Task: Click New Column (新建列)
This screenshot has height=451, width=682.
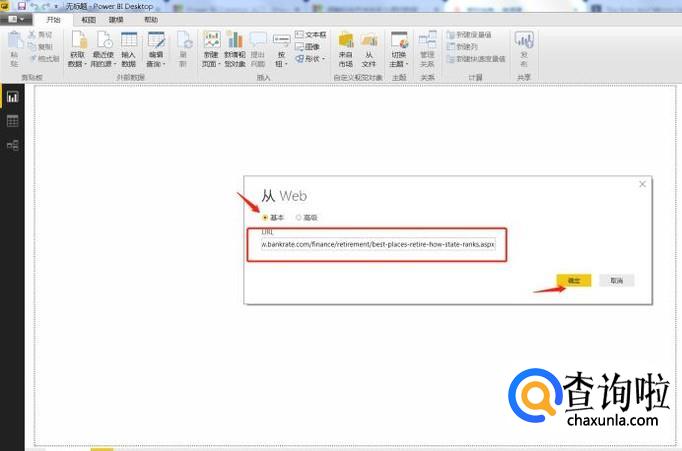Action: pos(462,47)
